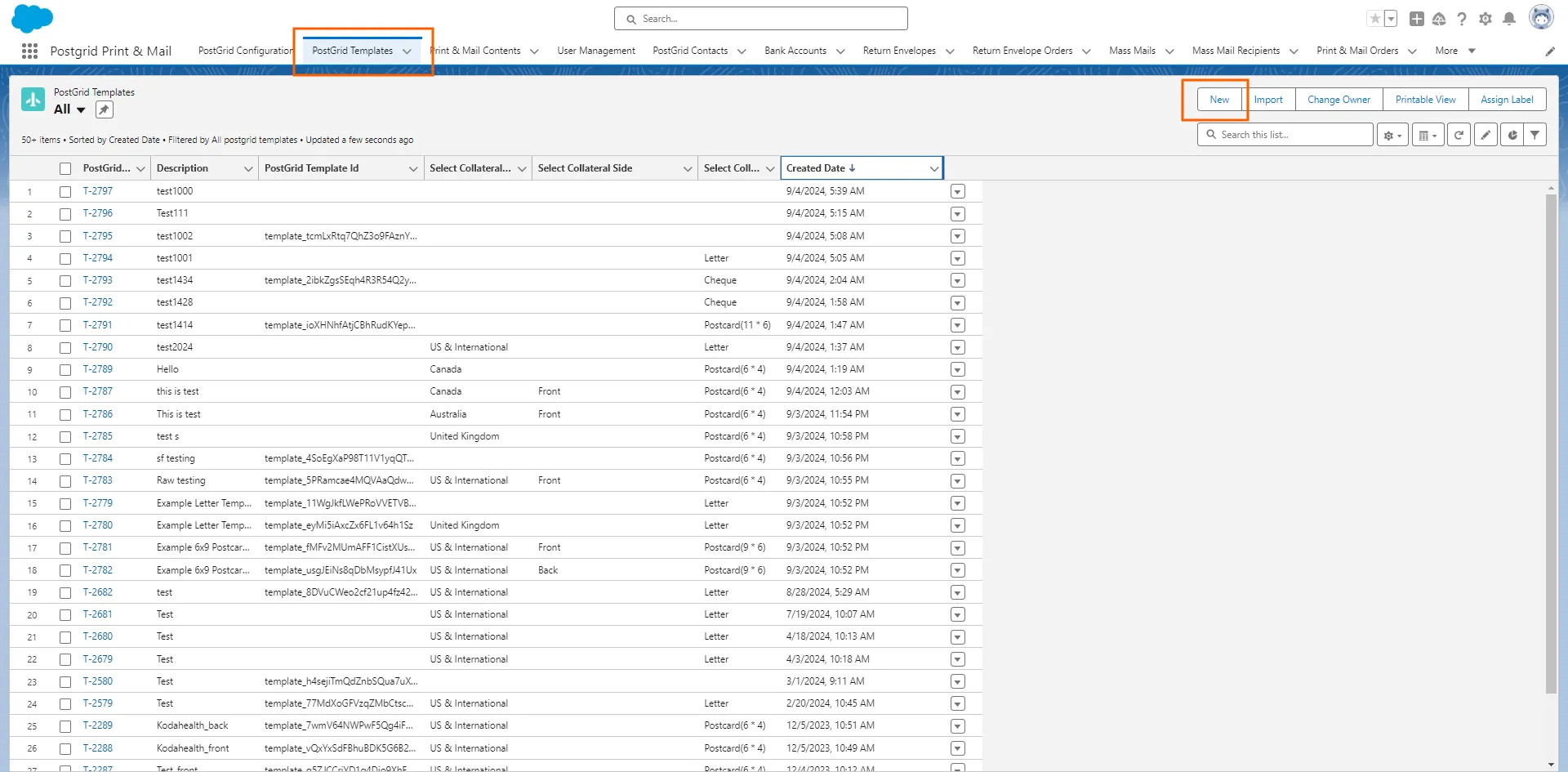Open the Global Actions plus icon

1417,19
